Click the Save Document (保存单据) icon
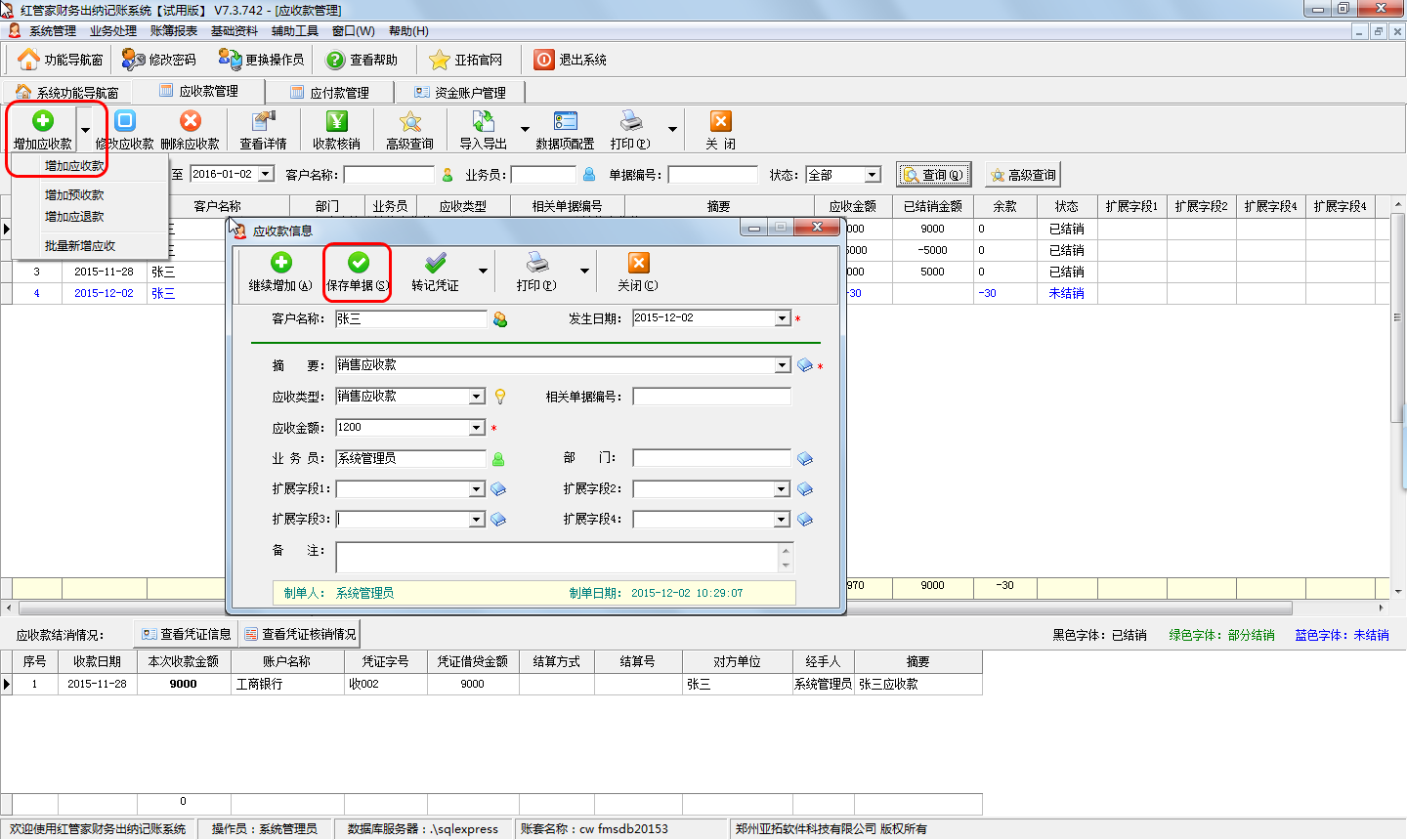 pyautogui.click(x=358, y=264)
